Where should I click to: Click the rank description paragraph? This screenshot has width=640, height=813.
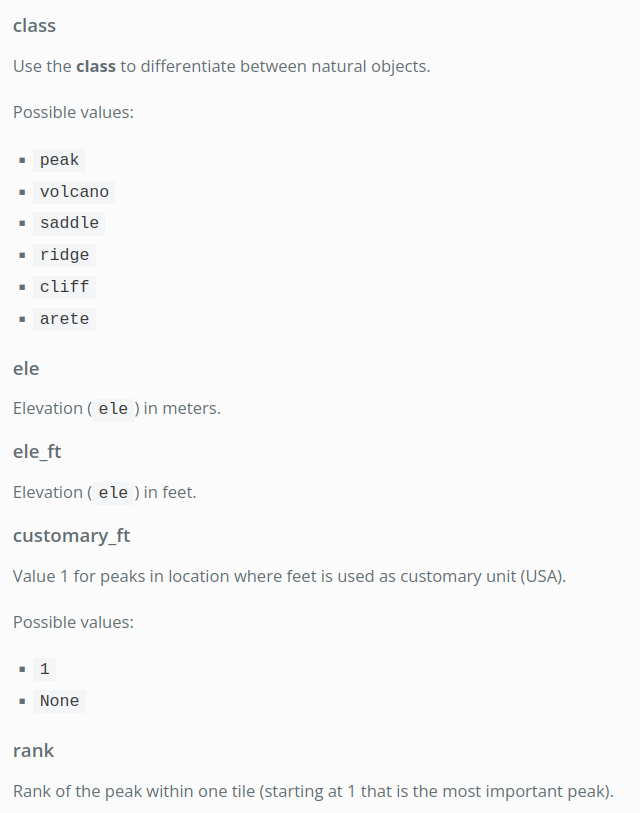(312, 791)
